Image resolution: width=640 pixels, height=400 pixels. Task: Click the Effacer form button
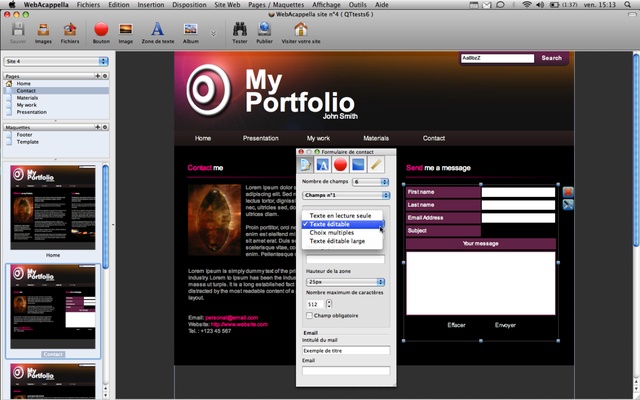coord(456,325)
